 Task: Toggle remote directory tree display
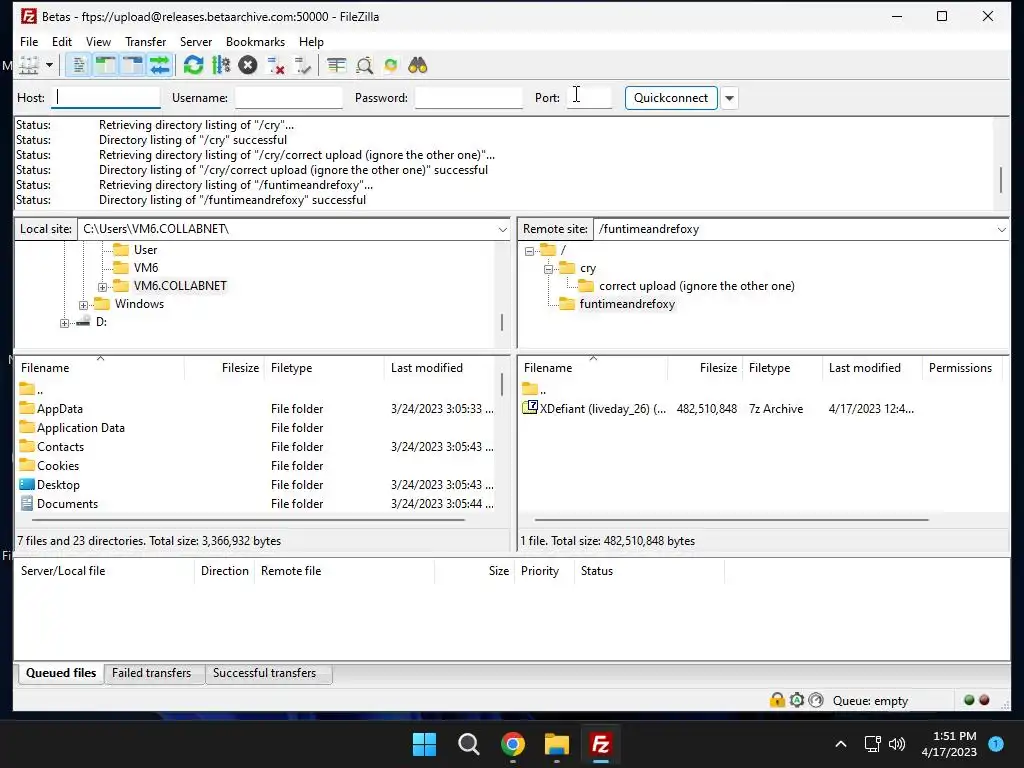click(x=133, y=65)
